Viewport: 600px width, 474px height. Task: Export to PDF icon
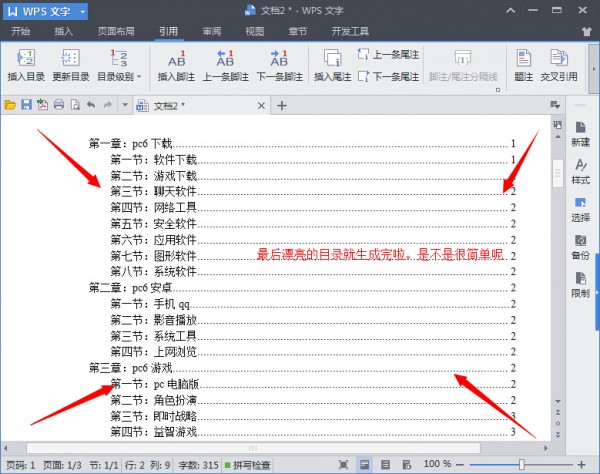pos(42,105)
